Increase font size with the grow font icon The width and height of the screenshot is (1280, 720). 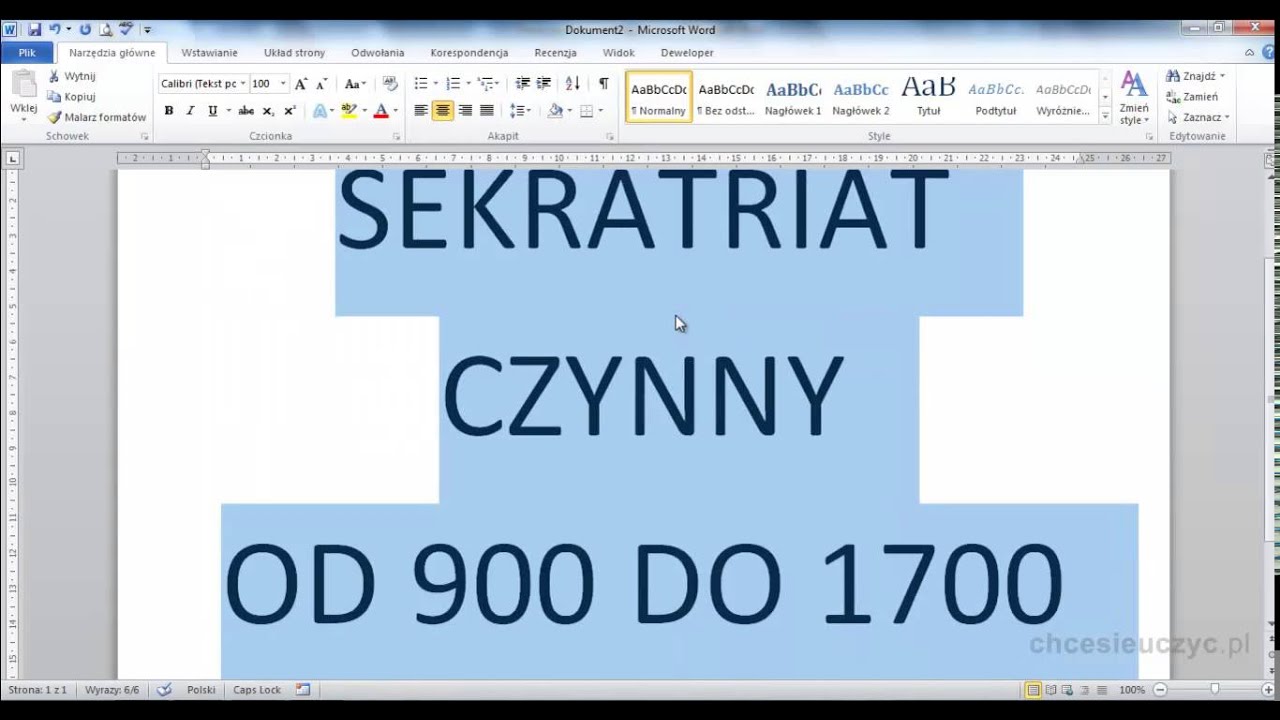tap(301, 84)
